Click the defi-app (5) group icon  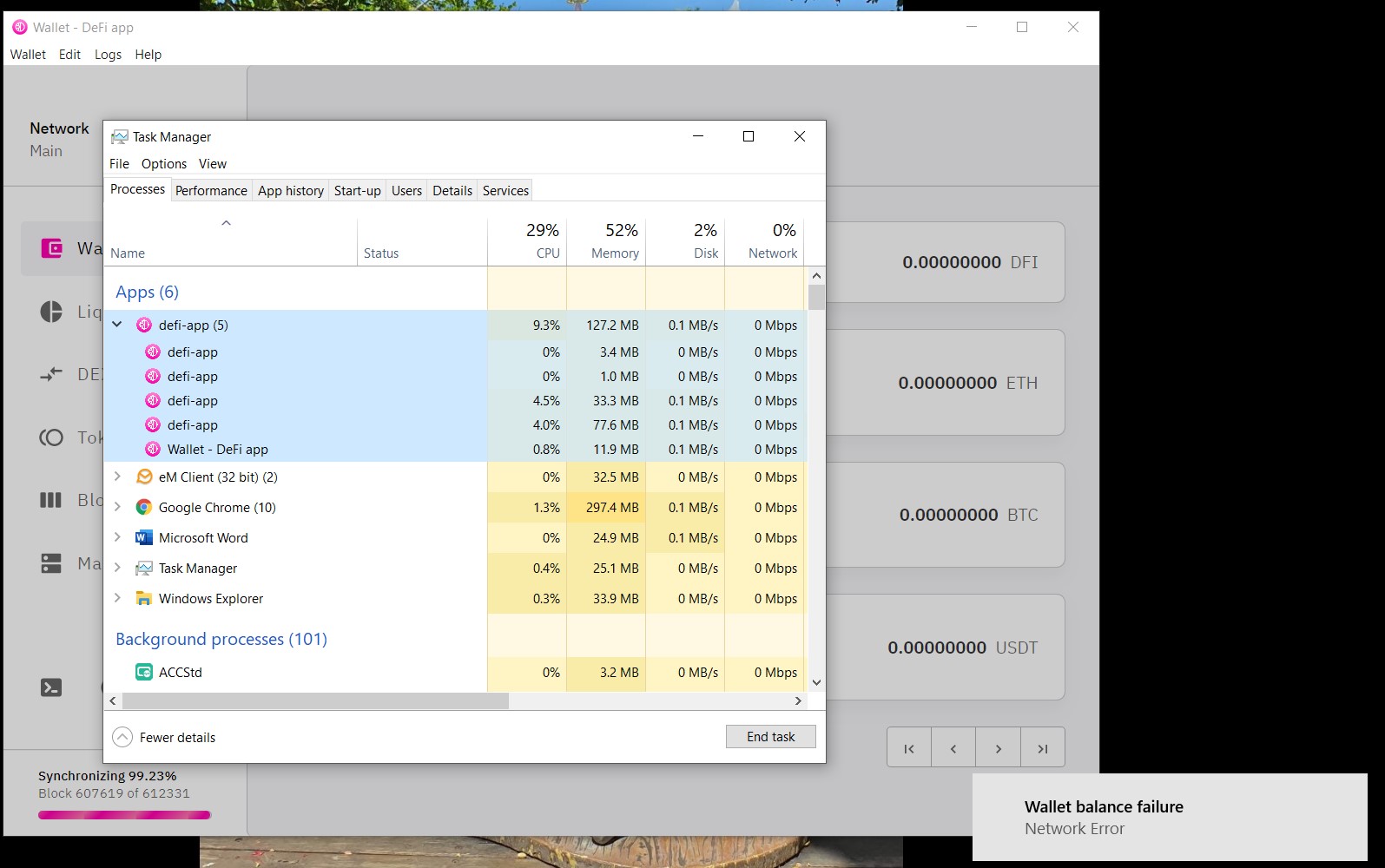[144, 325]
